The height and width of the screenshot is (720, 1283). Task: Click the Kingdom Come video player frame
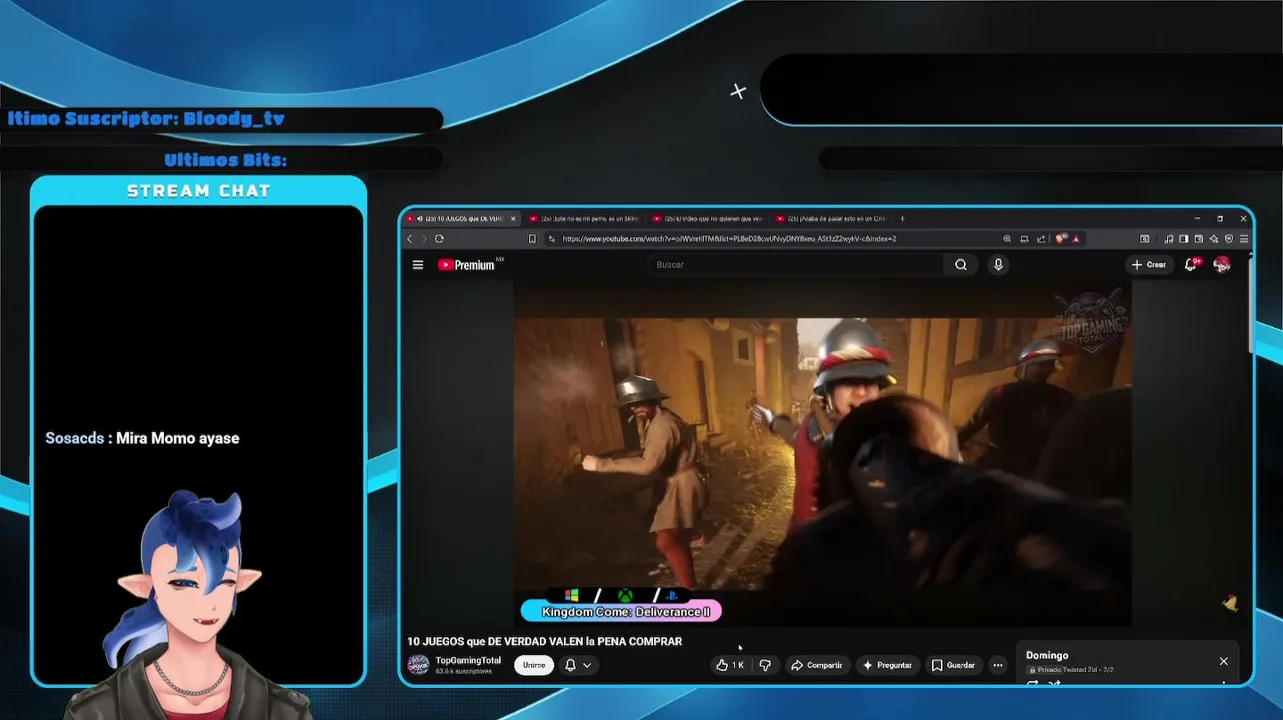823,453
